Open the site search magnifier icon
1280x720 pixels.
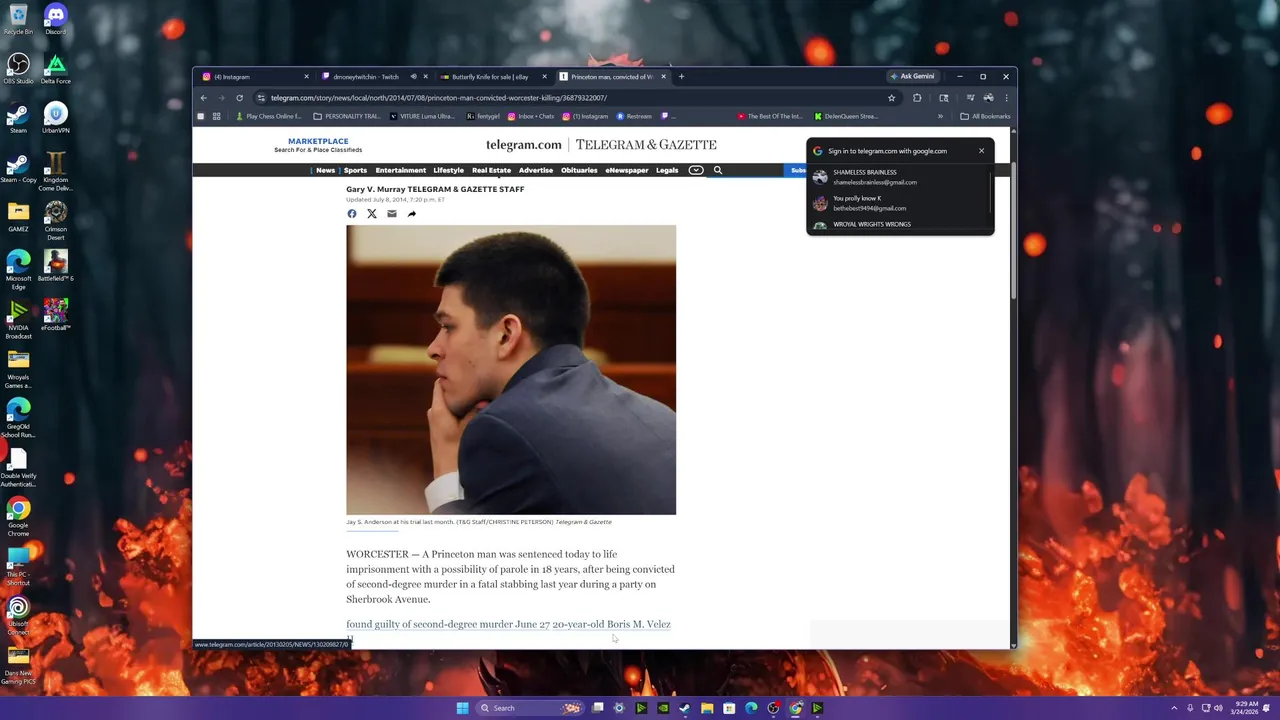click(718, 170)
